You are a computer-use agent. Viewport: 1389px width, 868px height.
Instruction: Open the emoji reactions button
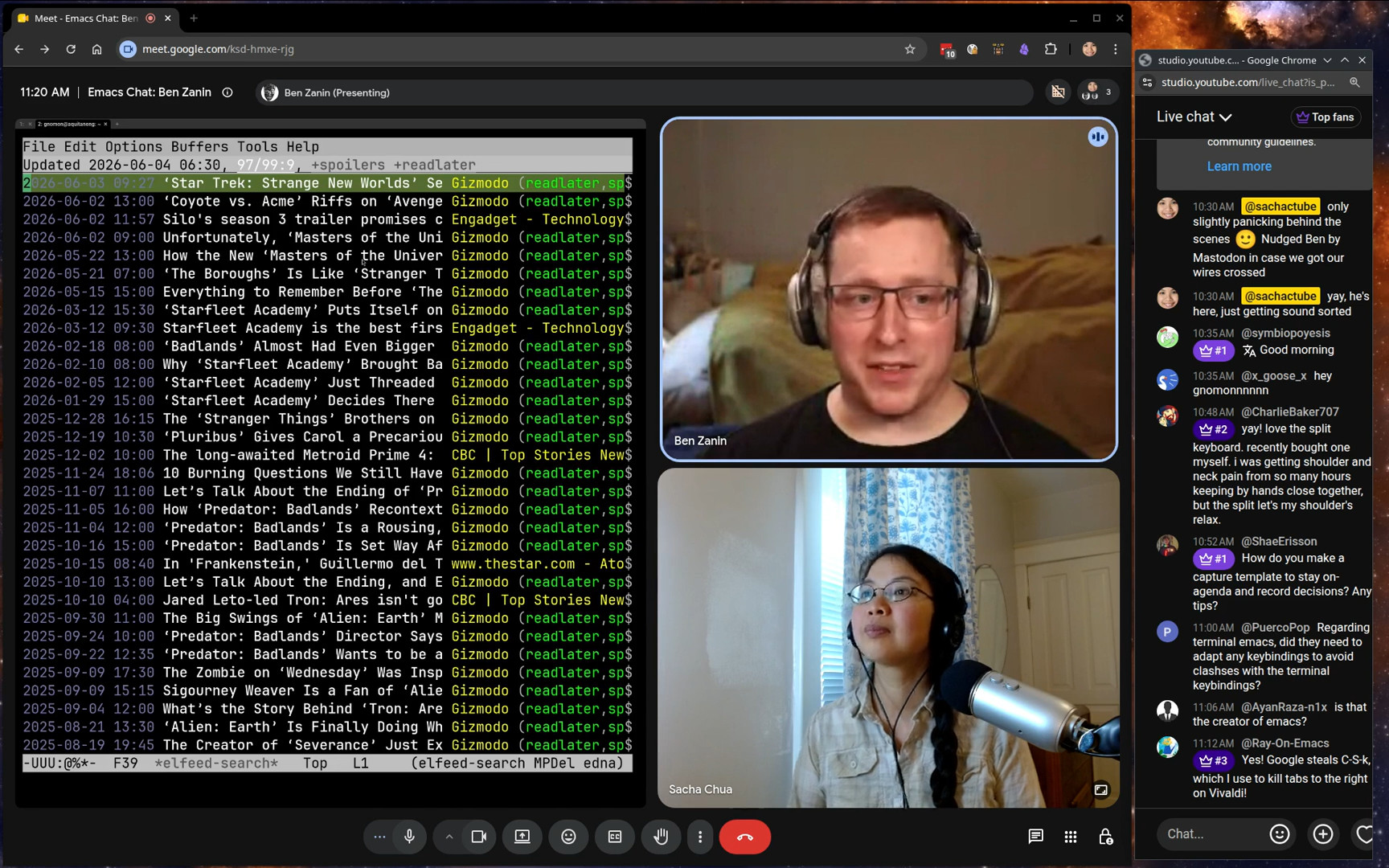pyautogui.click(x=568, y=837)
